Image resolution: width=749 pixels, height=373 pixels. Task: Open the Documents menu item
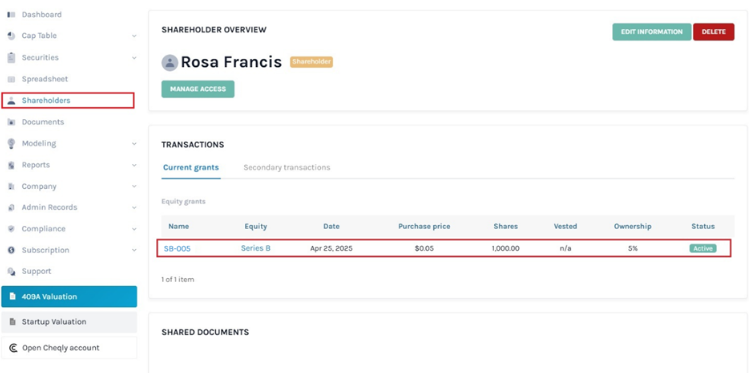coord(43,122)
